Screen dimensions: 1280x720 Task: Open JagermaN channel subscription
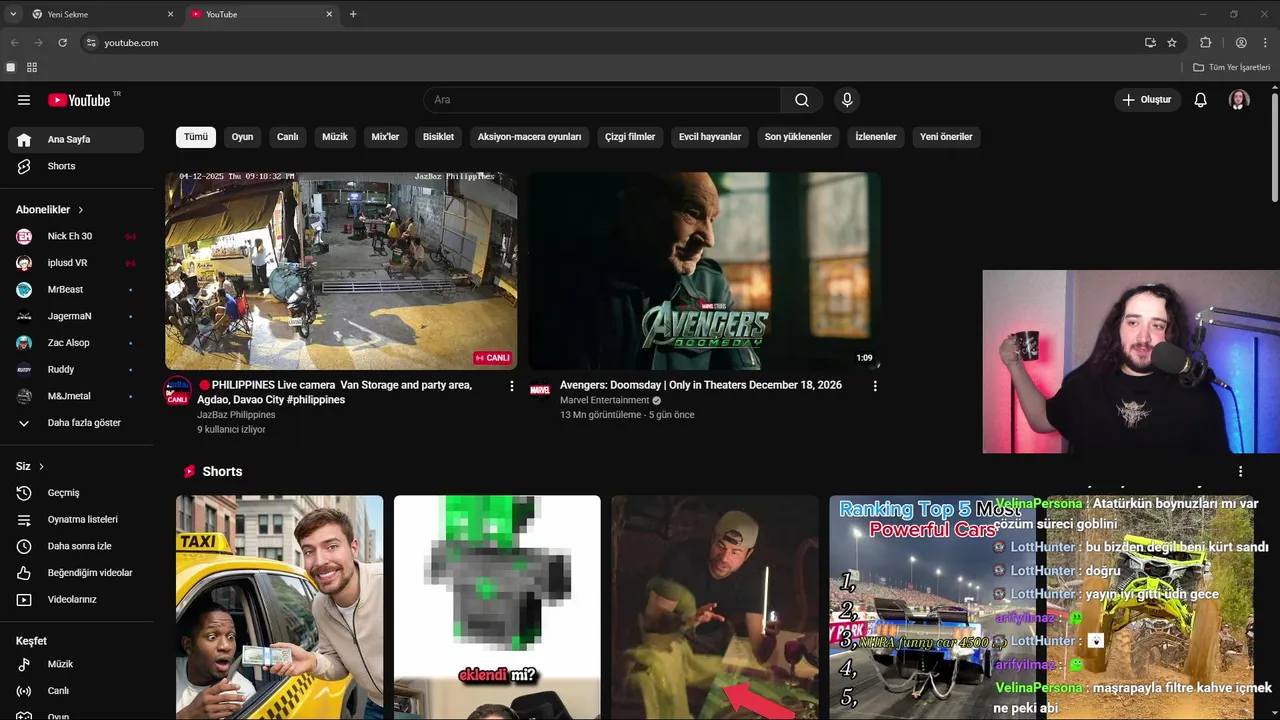tap(76, 316)
